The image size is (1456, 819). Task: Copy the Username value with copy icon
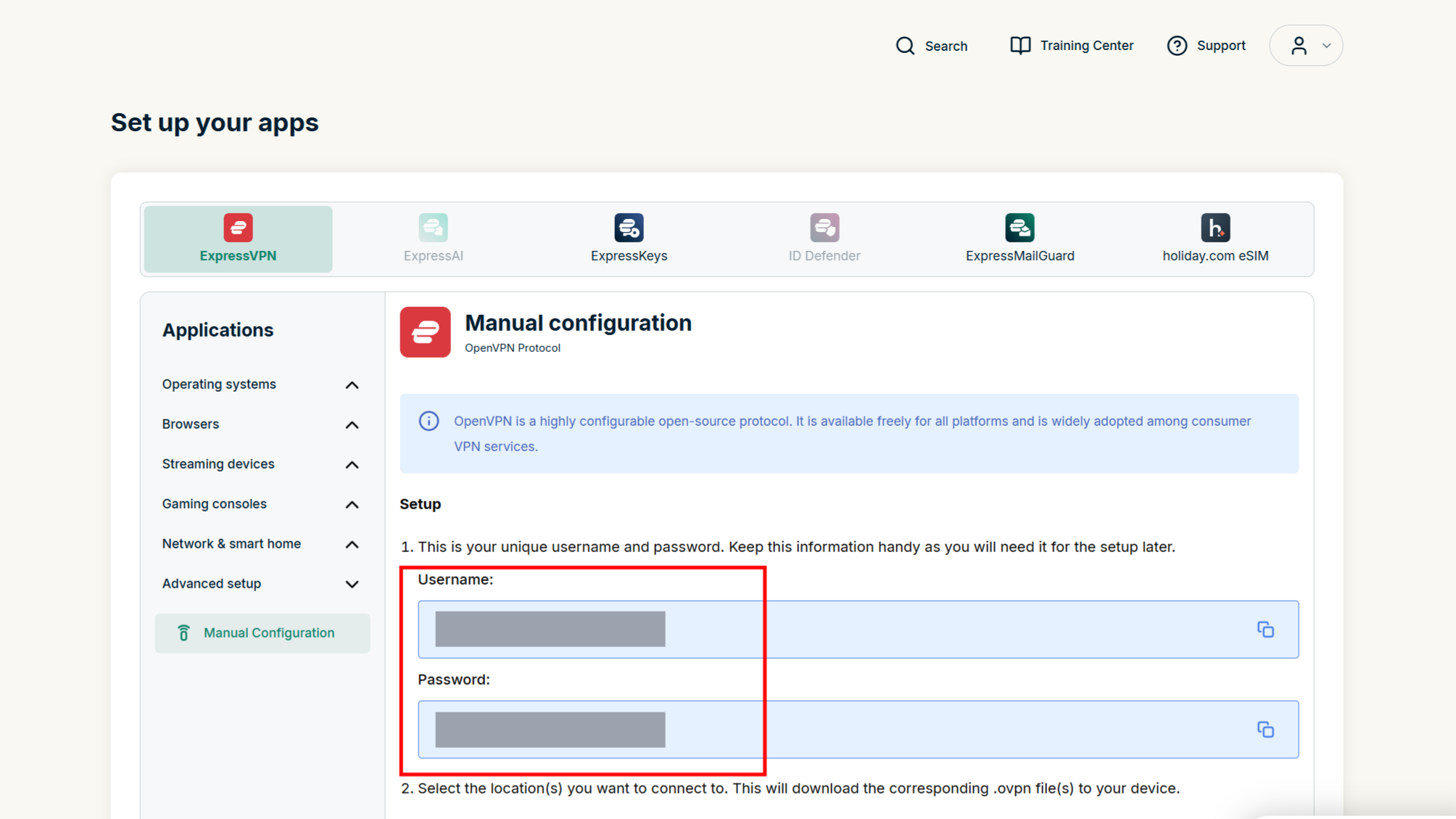coord(1265,630)
